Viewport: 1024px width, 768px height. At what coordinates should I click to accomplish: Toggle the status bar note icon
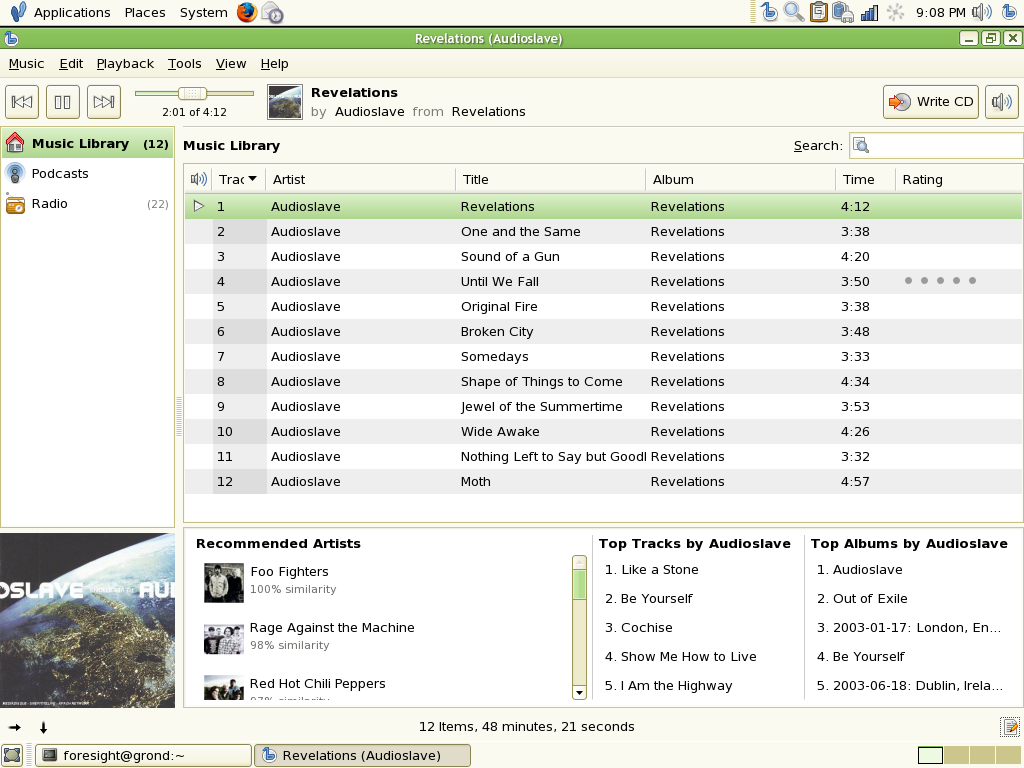[1010, 726]
